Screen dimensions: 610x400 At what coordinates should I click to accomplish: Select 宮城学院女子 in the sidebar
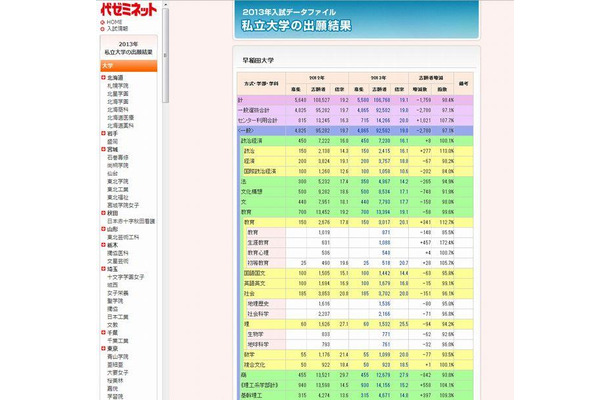pyautogui.click(x=123, y=205)
